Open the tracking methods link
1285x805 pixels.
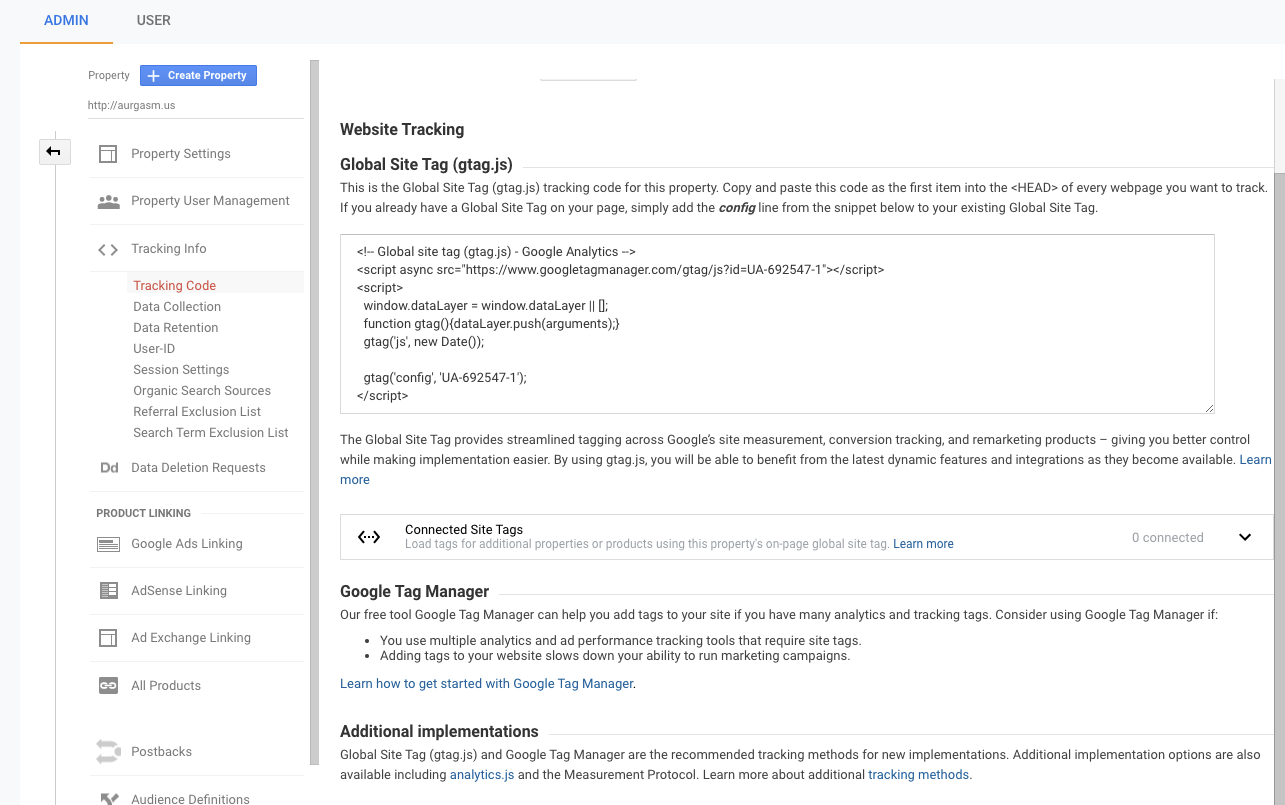click(918, 775)
